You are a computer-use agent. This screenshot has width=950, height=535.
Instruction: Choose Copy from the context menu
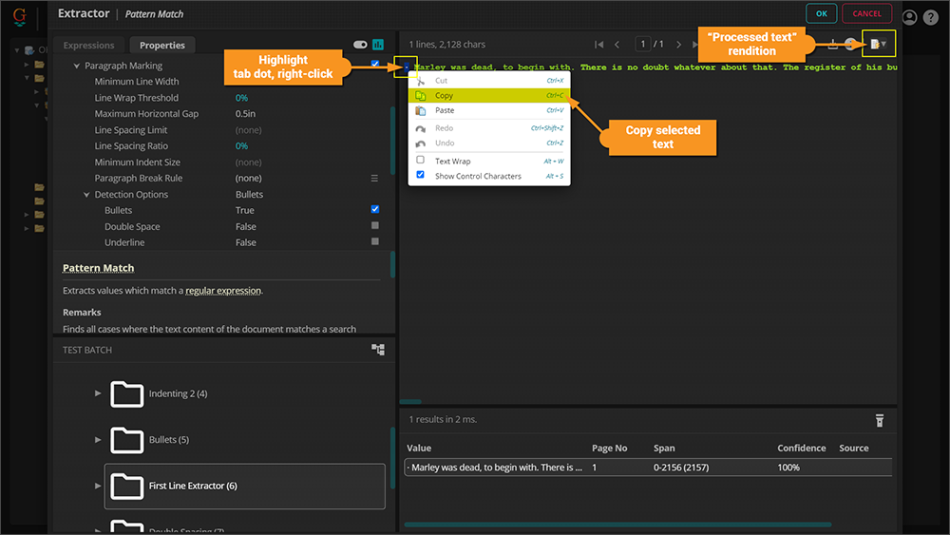[444, 96]
